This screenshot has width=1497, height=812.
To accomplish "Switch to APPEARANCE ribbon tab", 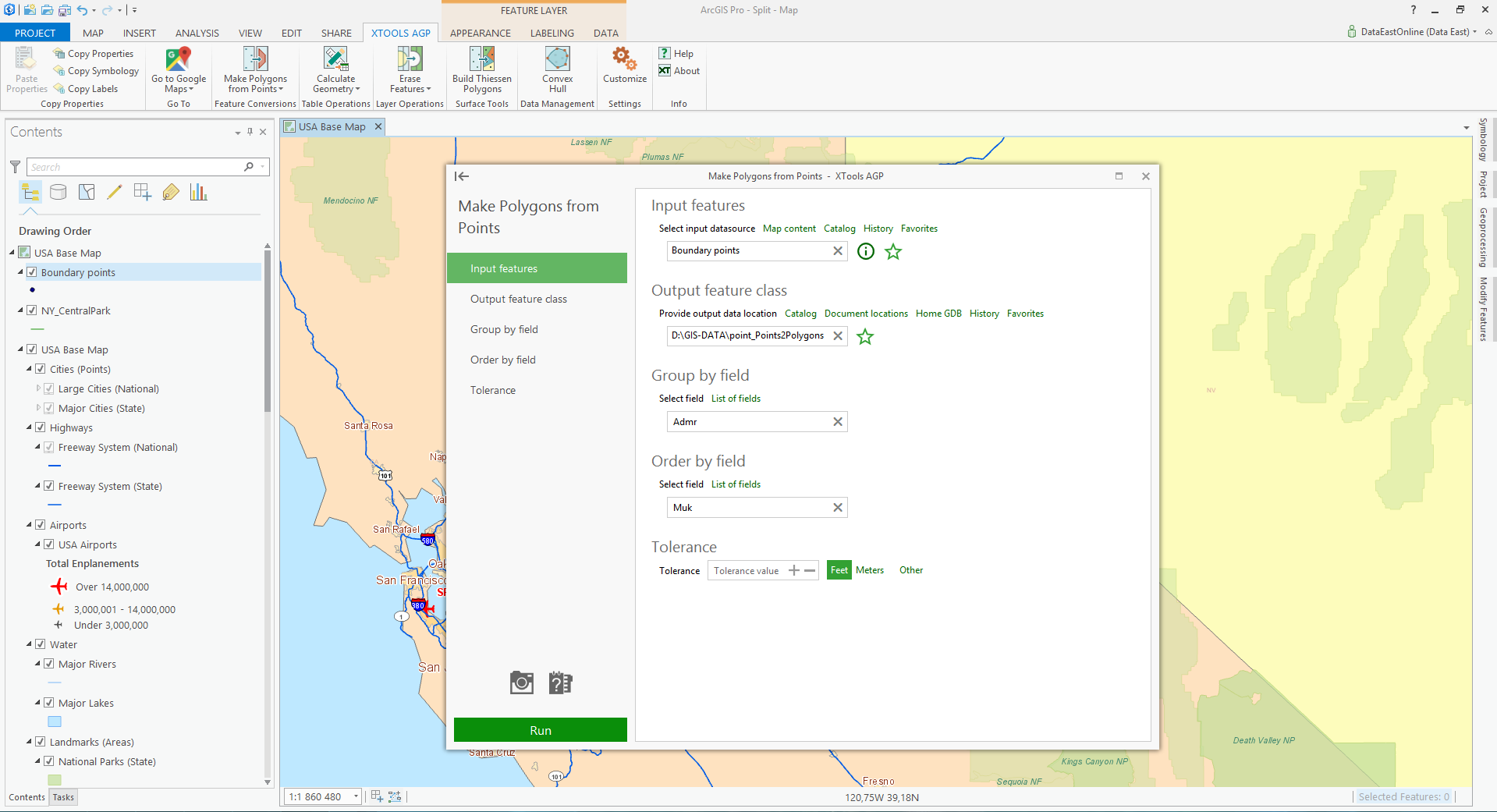I will coord(481,33).
